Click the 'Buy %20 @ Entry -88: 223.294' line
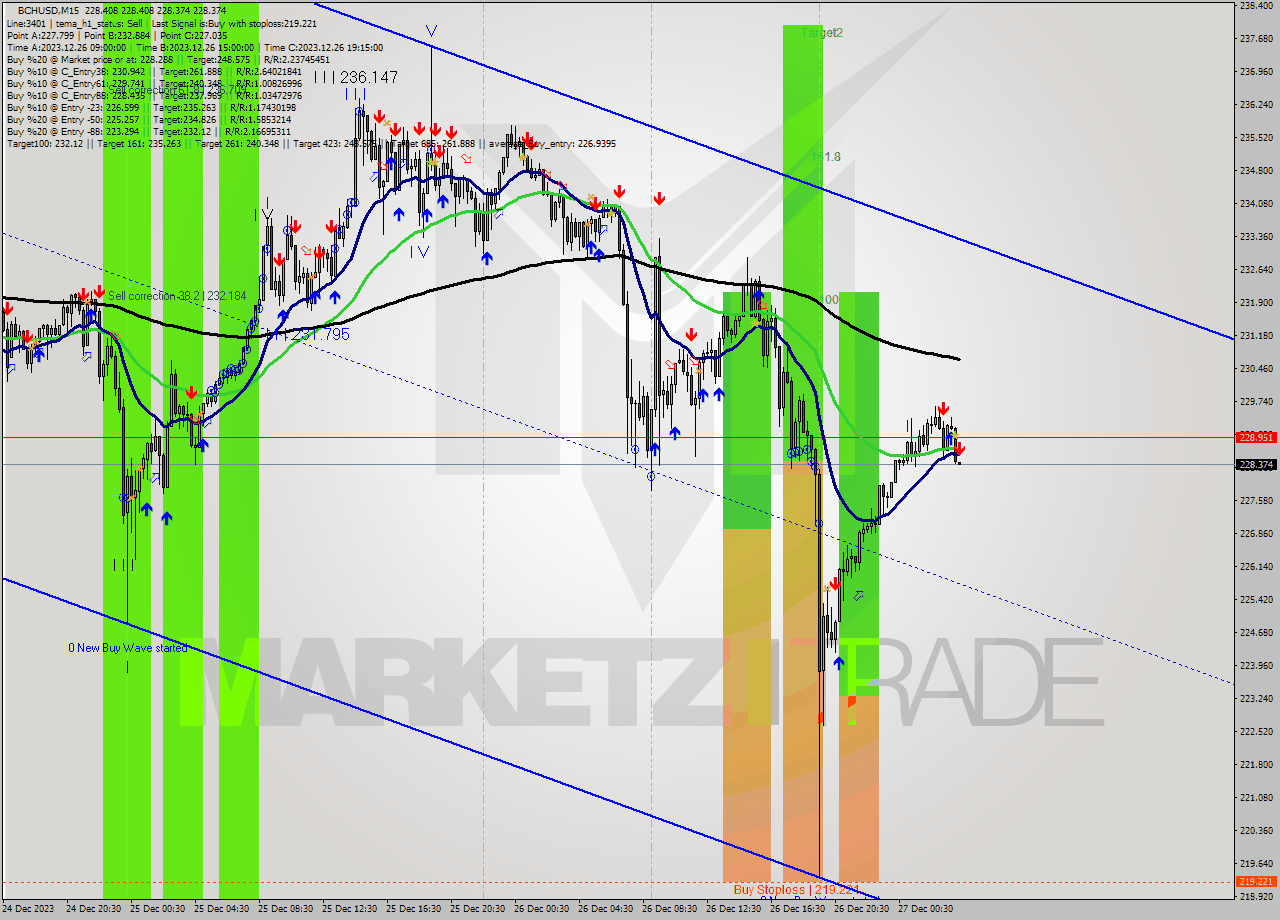The width and height of the screenshot is (1280, 920). 74,131
